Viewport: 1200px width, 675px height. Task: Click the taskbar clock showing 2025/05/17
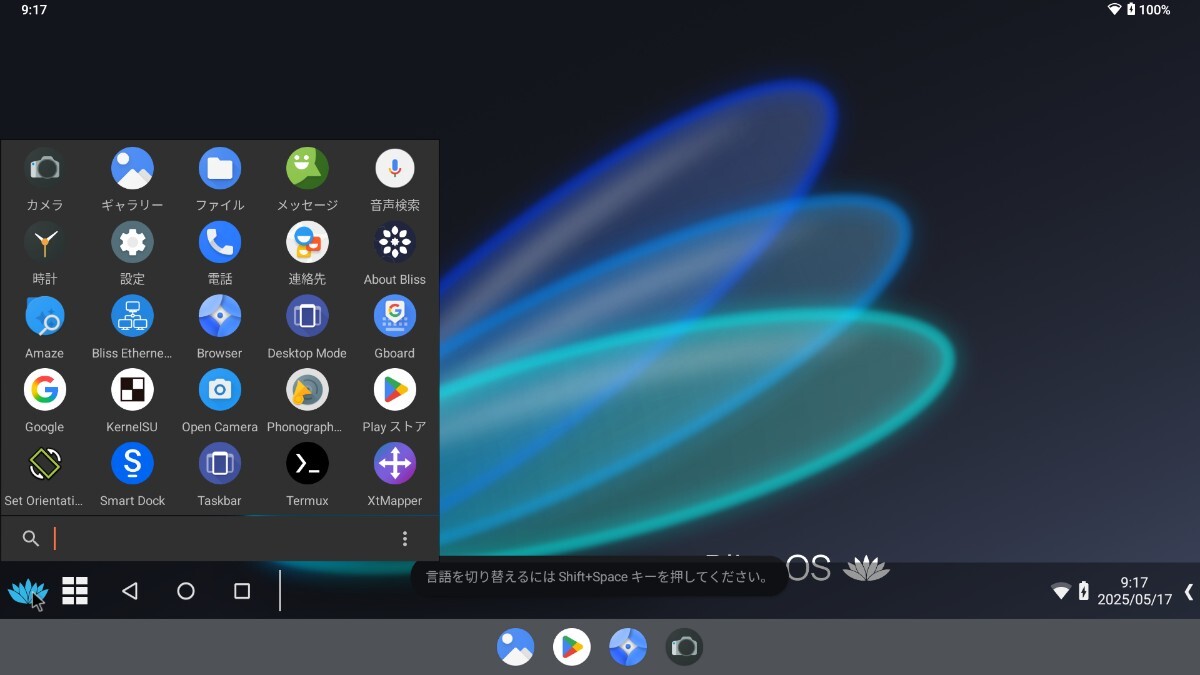coord(1134,591)
